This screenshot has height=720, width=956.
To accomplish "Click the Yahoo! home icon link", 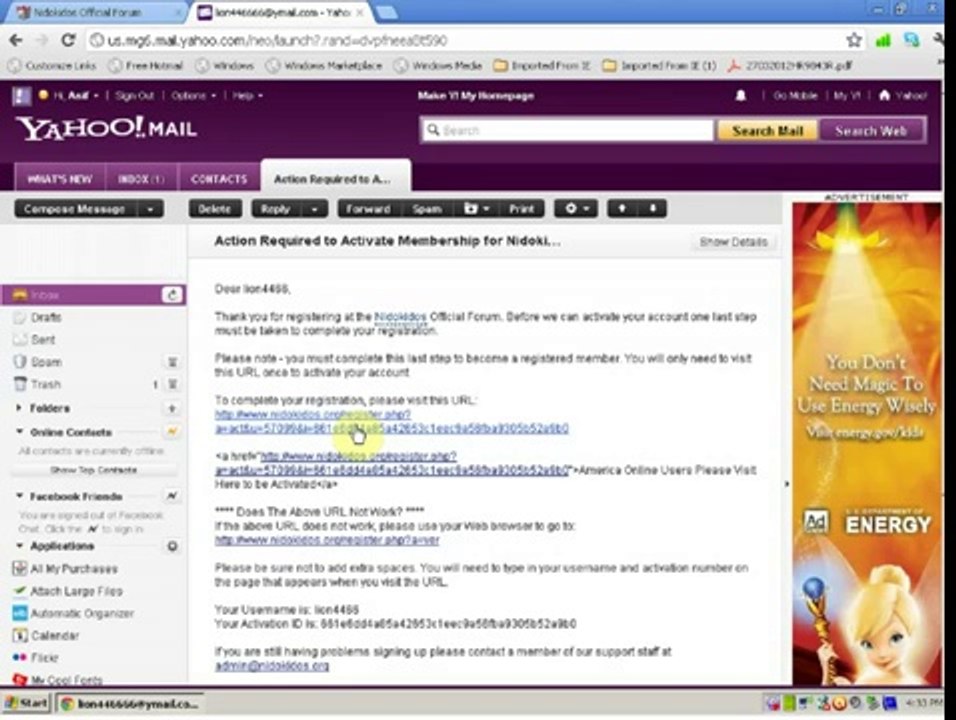I will point(902,96).
